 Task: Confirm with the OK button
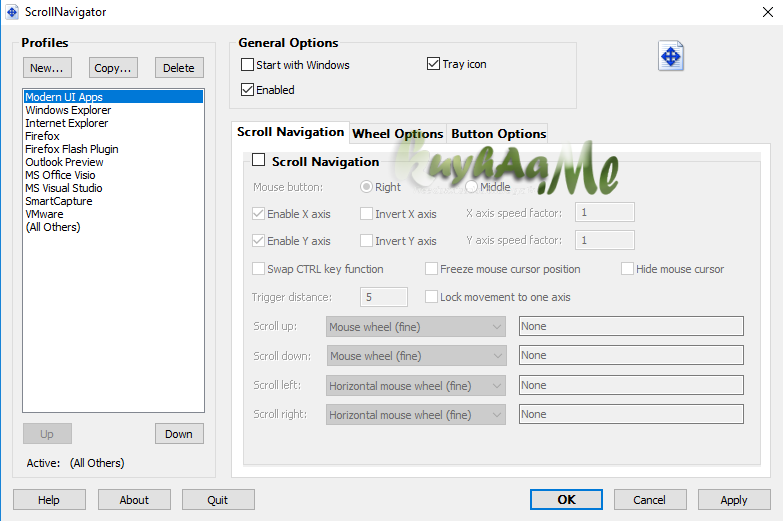[x=566, y=500]
